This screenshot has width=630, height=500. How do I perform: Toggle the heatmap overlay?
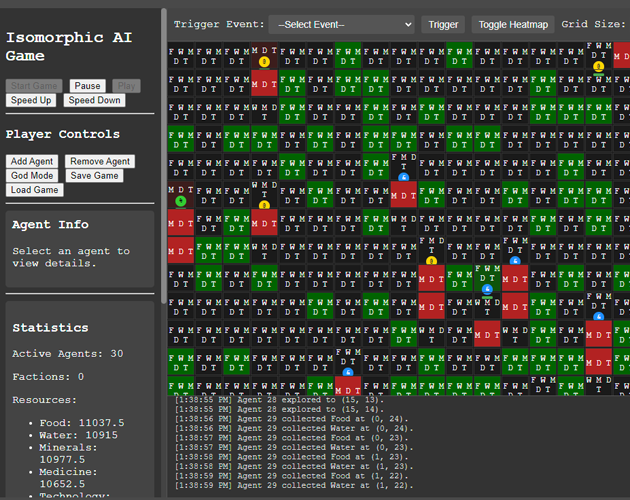[x=513, y=25]
